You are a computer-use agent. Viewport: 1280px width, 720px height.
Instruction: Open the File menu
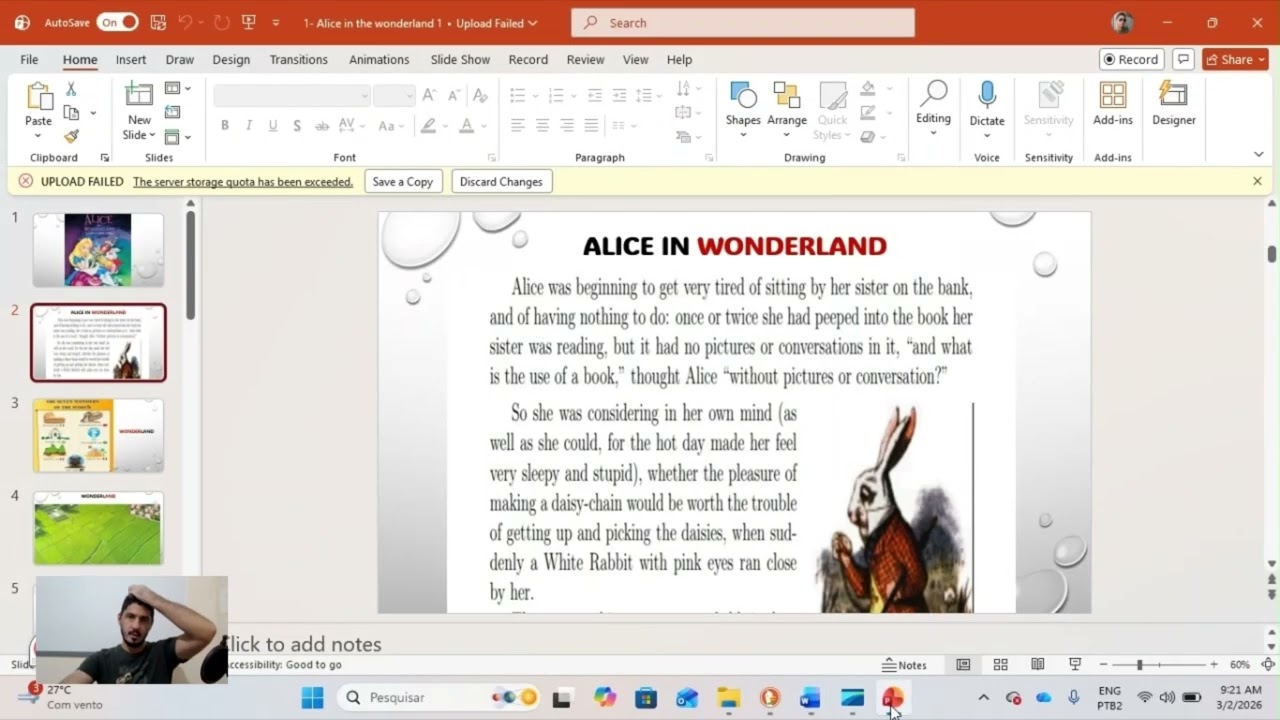click(x=29, y=59)
